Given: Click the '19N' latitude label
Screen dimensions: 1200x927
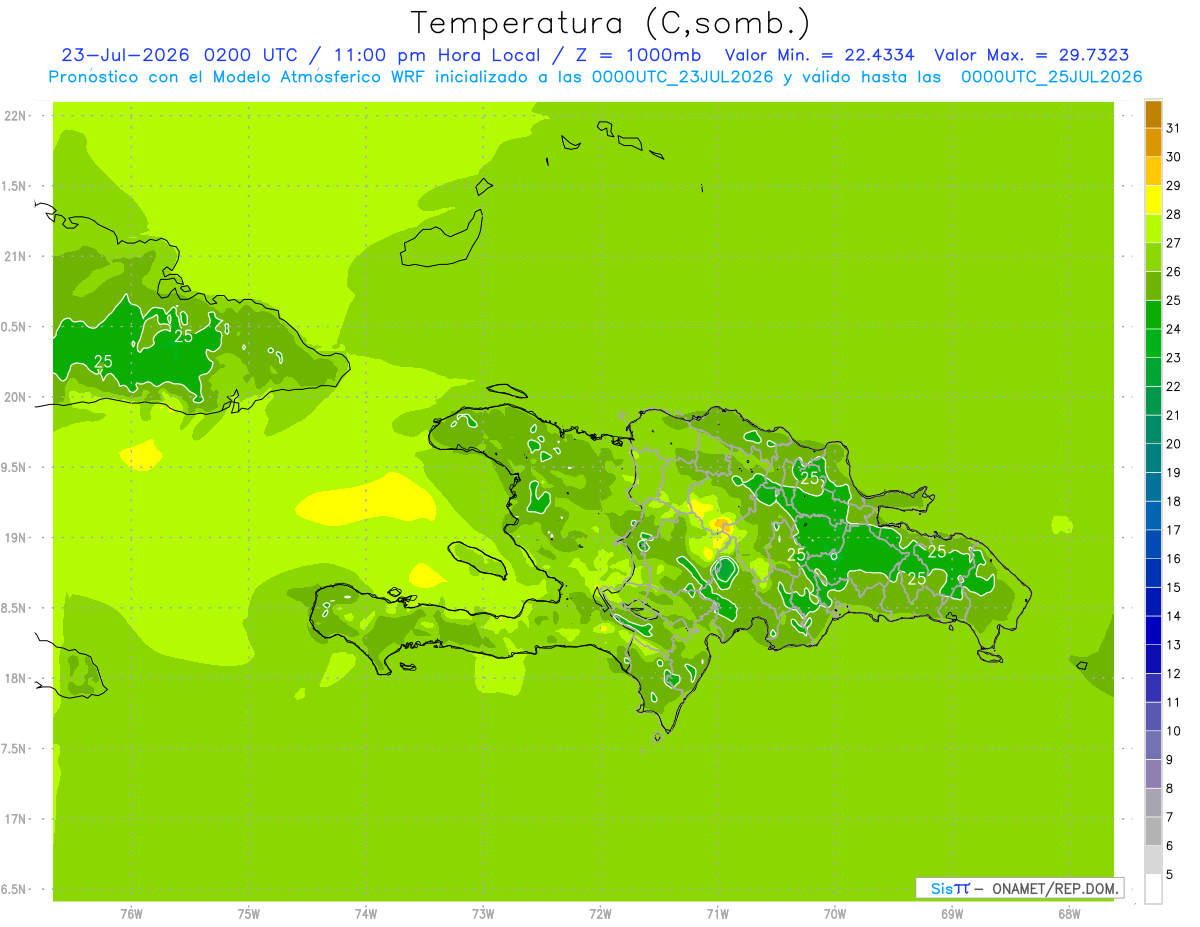Looking at the screenshot, I should (15, 538).
